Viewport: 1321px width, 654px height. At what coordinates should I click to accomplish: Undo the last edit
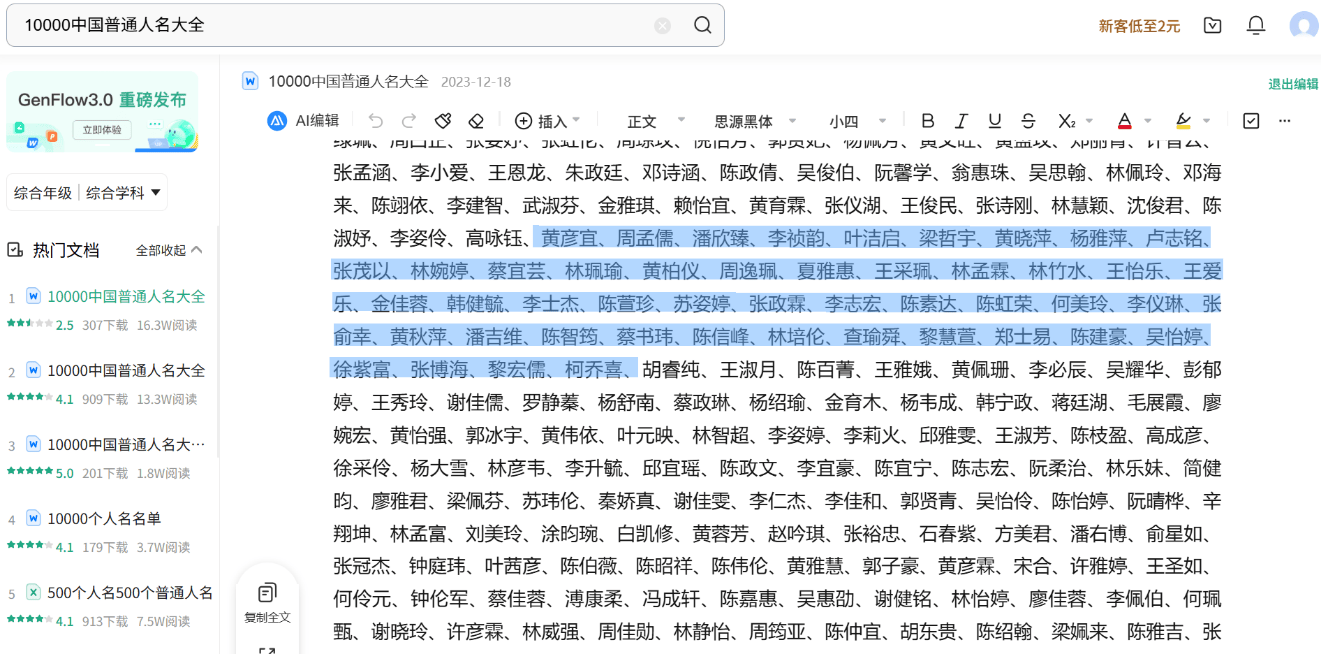375,121
